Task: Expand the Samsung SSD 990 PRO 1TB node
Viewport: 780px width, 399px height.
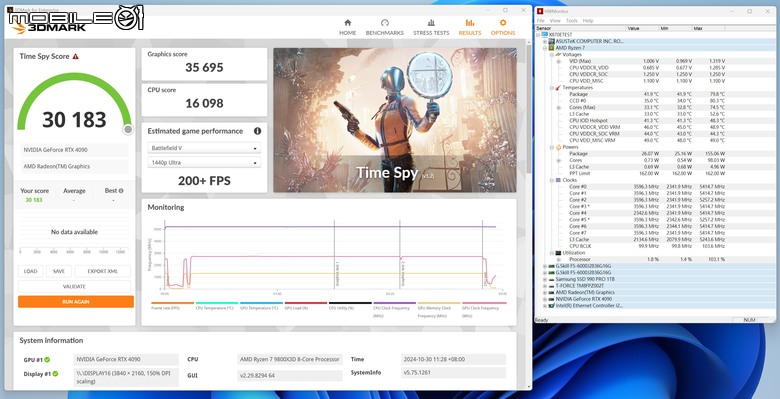Action: [x=545, y=279]
